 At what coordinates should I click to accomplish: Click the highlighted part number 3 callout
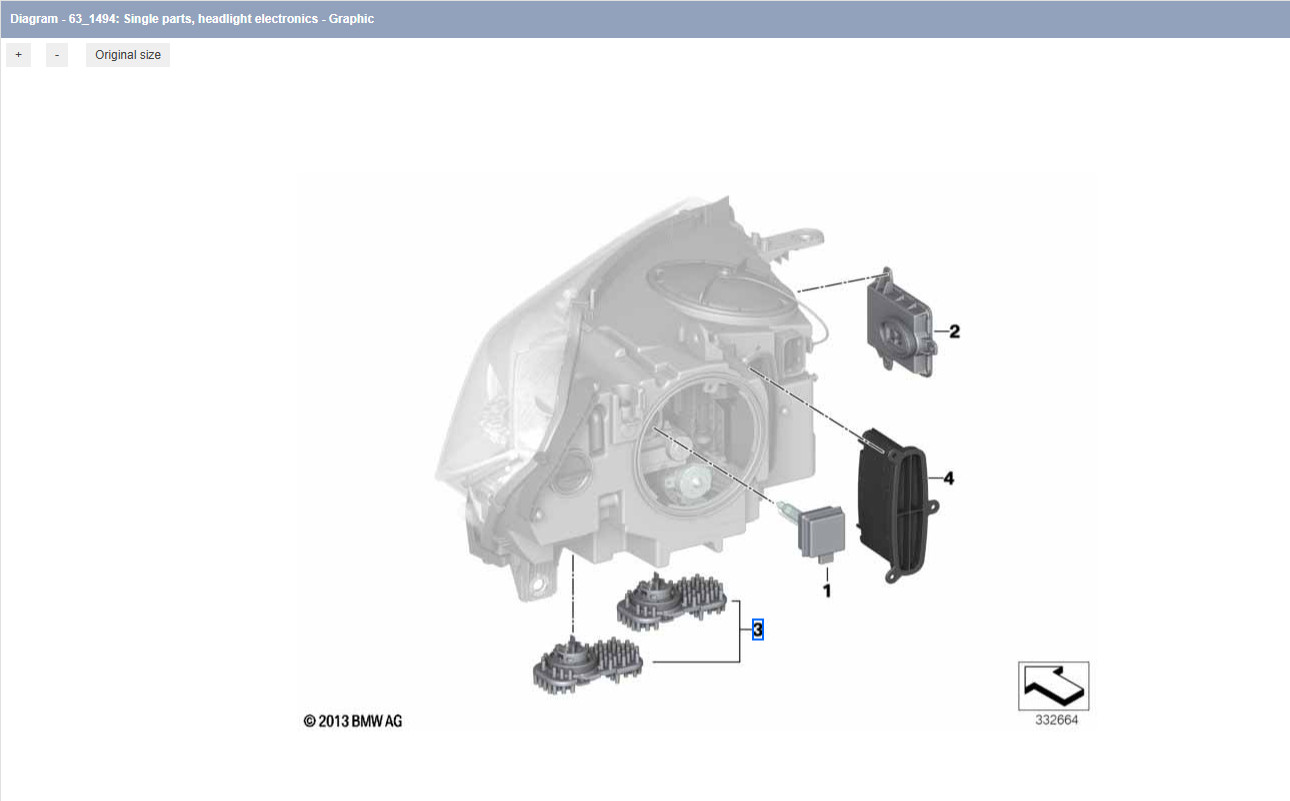click(x=757, y=630)
